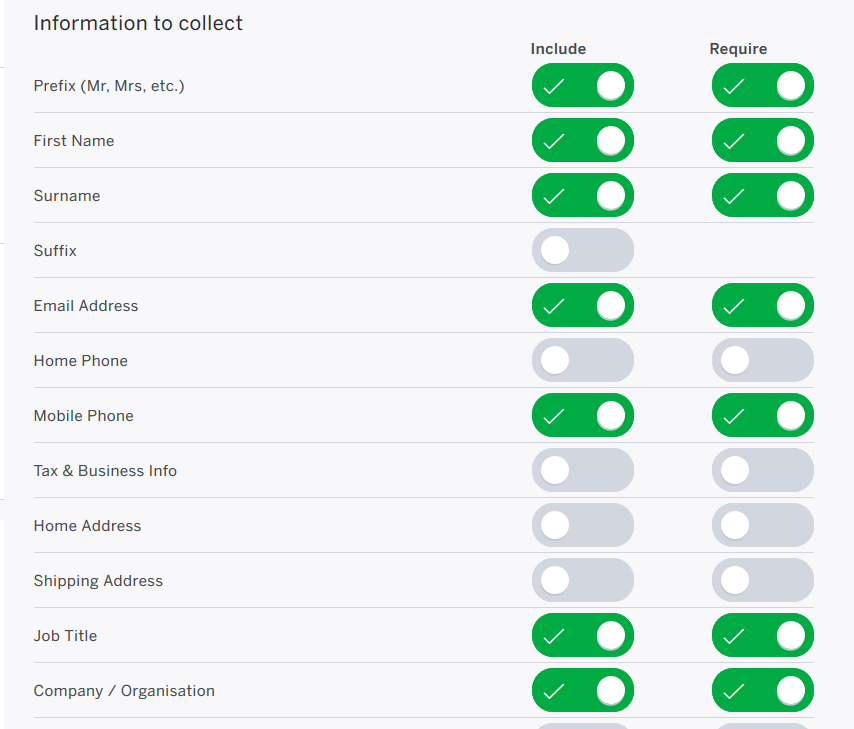This screenshot has height=729, width=854.
Task: Enable the Include toggle for Home Address
Action: [x=582, y=525]
